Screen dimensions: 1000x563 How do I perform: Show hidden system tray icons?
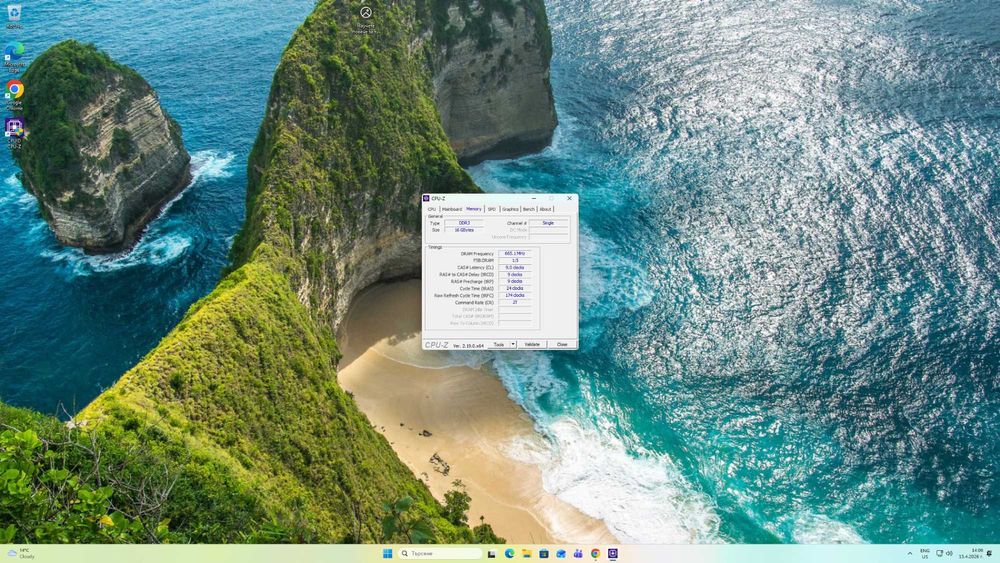point(909,553)
